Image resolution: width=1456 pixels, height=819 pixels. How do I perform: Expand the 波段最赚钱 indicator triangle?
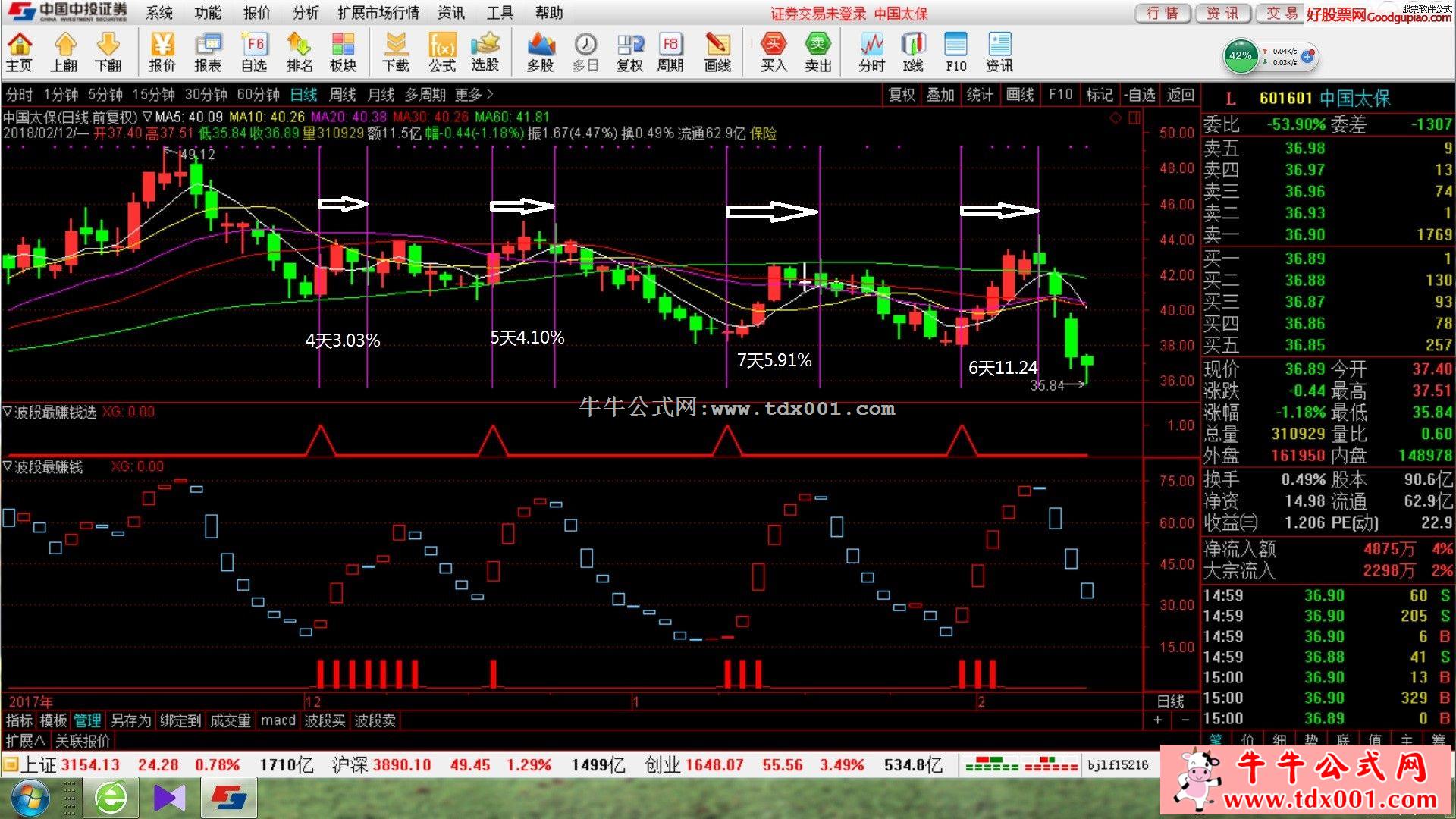[8, 466]
